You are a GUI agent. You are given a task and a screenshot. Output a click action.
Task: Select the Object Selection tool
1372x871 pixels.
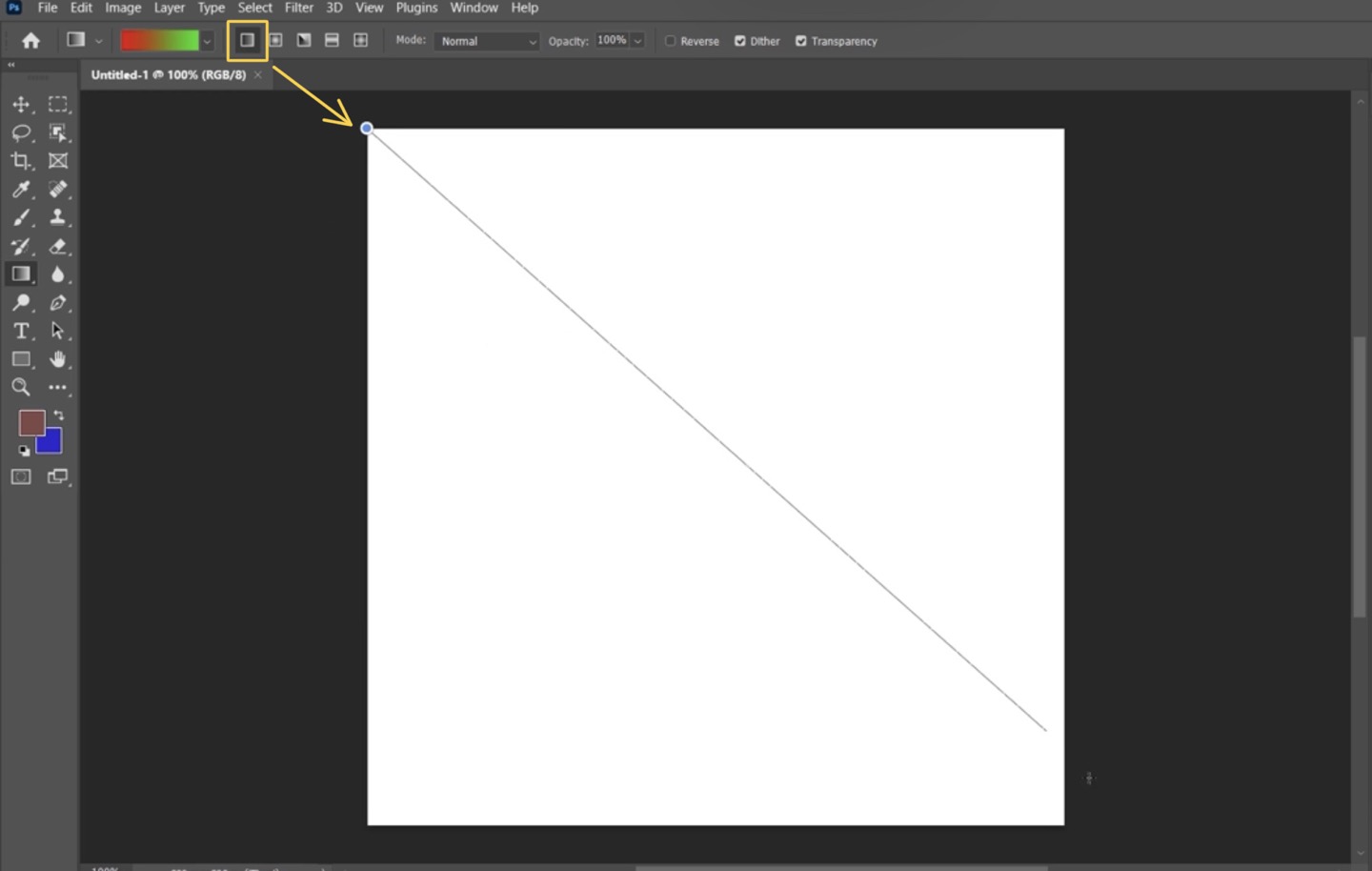point(58,132)
